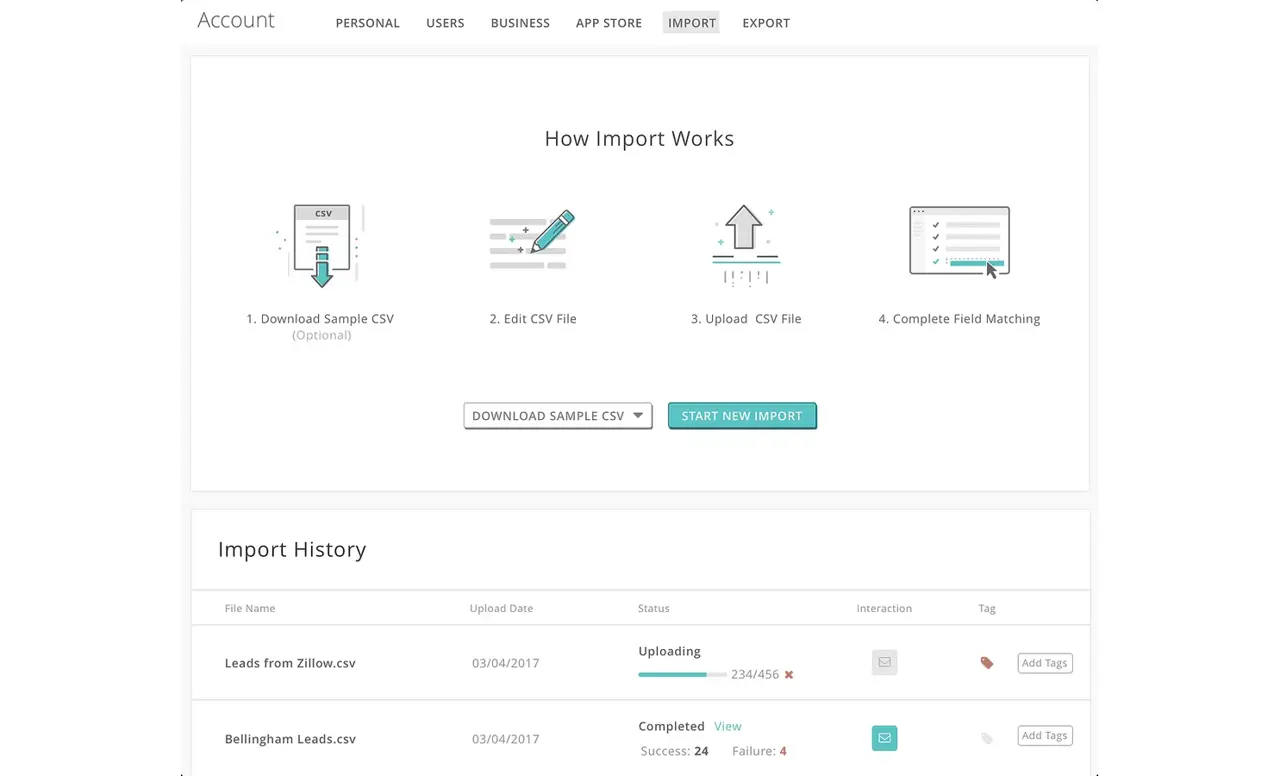Click the Import History heading
The image size is (1280, 776).
coord(292,549)
